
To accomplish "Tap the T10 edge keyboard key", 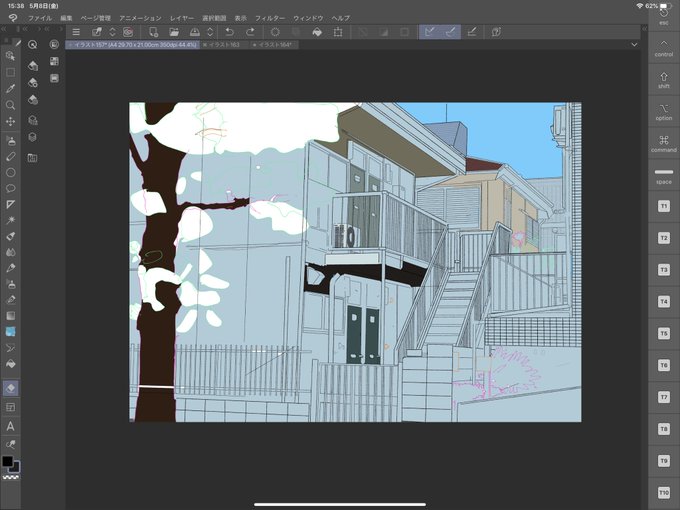I will [664, 493].
